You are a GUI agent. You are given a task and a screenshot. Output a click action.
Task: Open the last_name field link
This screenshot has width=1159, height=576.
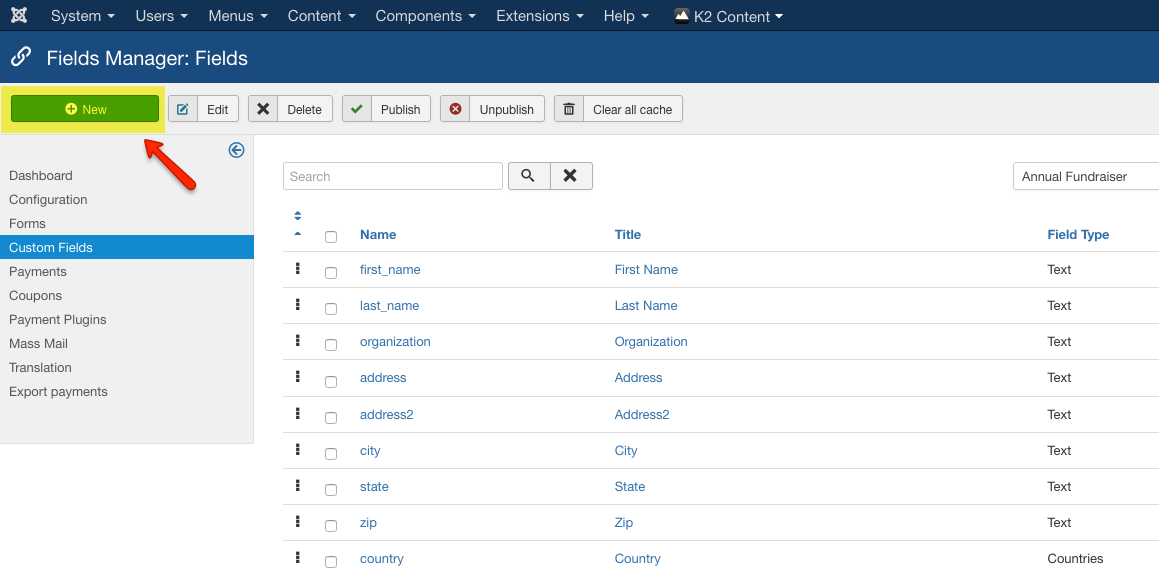click(389, 306)
